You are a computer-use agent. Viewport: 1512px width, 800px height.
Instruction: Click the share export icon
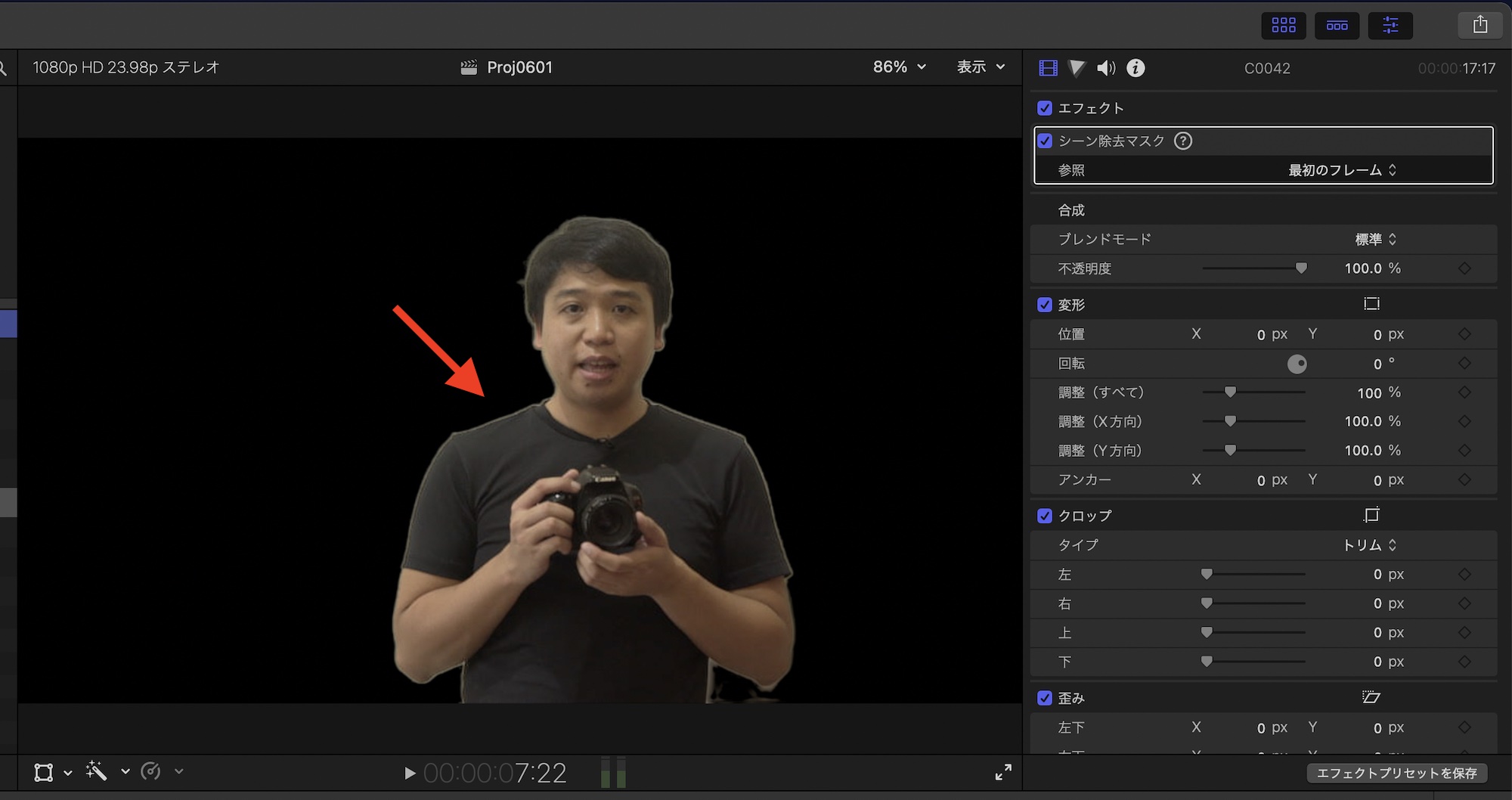1479,25
